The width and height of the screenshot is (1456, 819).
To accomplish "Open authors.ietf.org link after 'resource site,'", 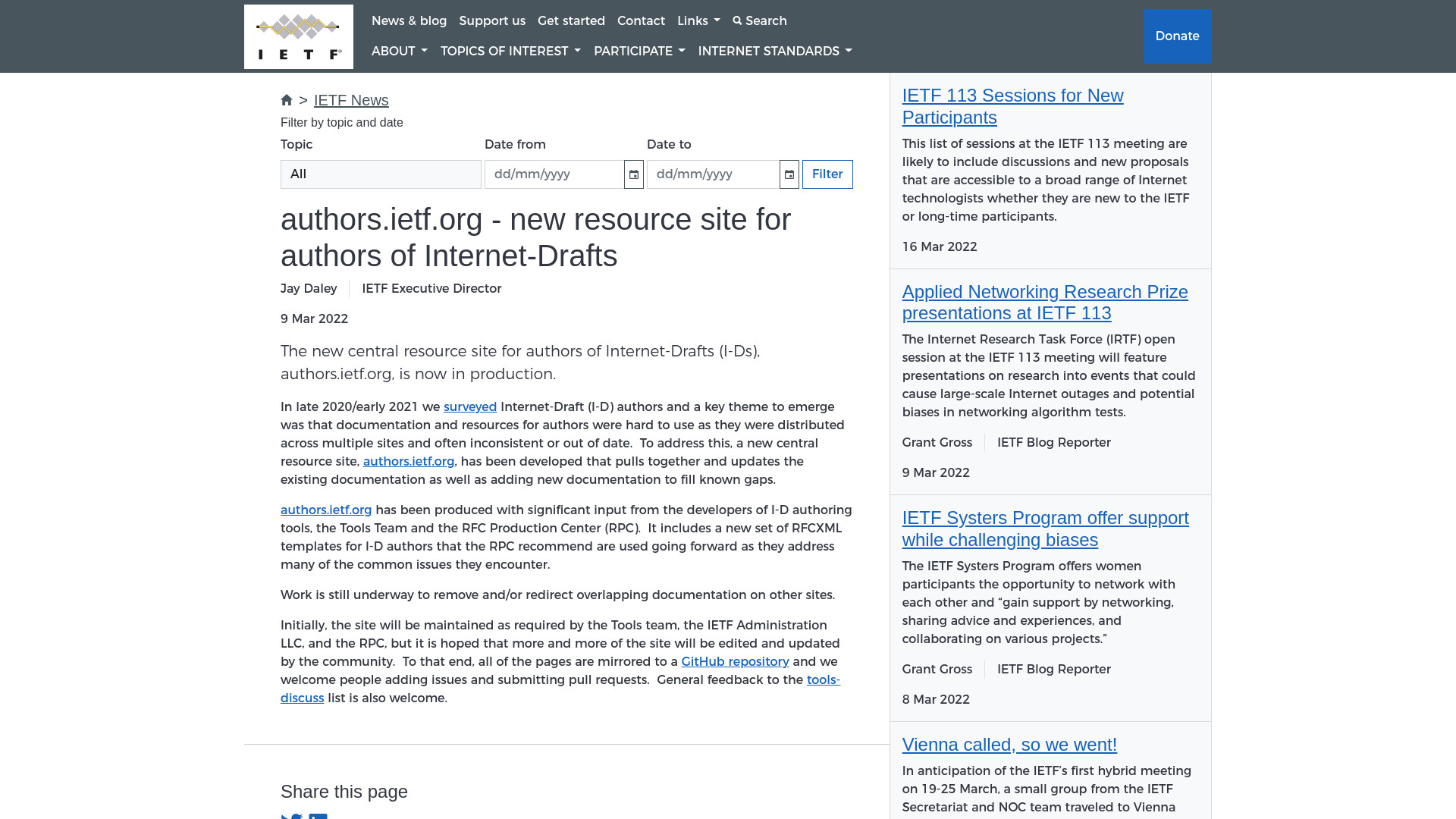I will point(409,462).
